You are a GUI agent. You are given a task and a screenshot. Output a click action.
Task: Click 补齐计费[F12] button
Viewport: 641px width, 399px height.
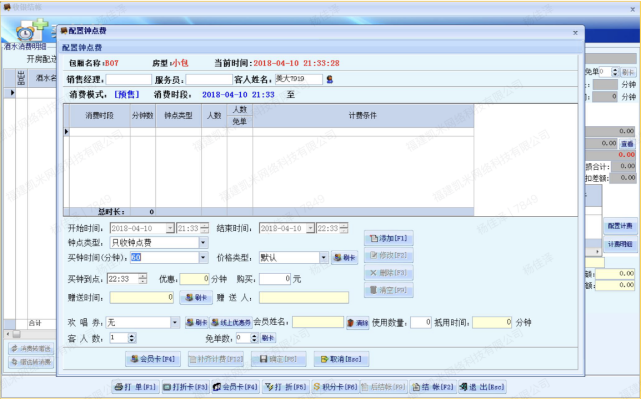pyautogui.click(x=216, y=359)
